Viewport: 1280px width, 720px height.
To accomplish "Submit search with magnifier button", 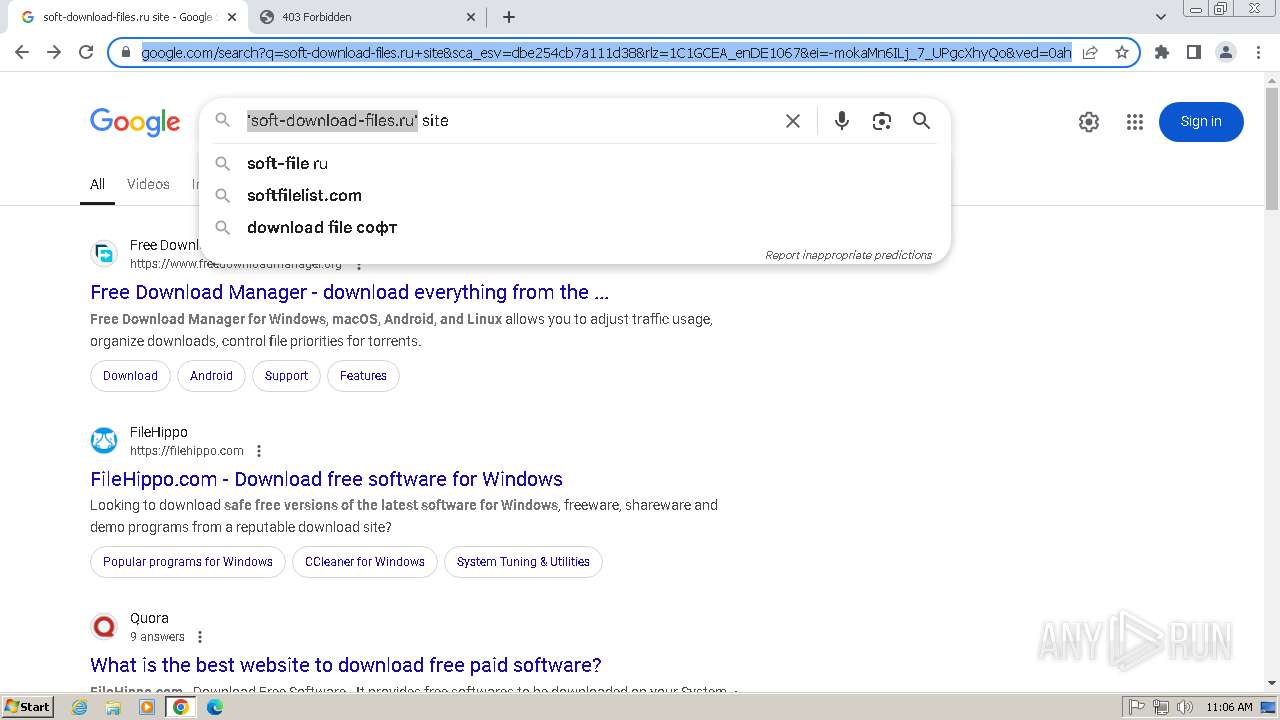I will coord(921,121).
